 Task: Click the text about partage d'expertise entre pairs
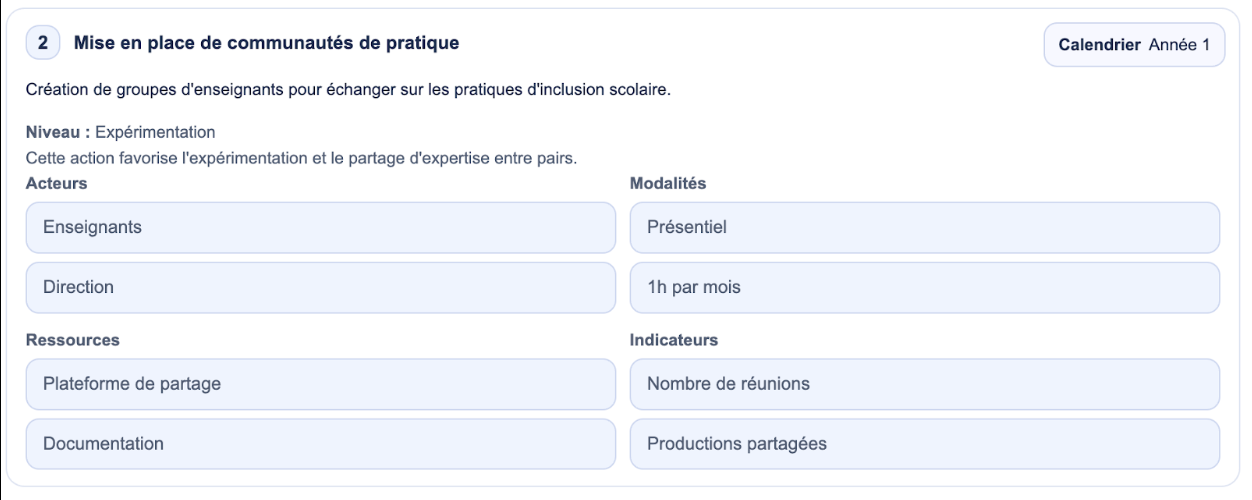click(x=303, y=157)
